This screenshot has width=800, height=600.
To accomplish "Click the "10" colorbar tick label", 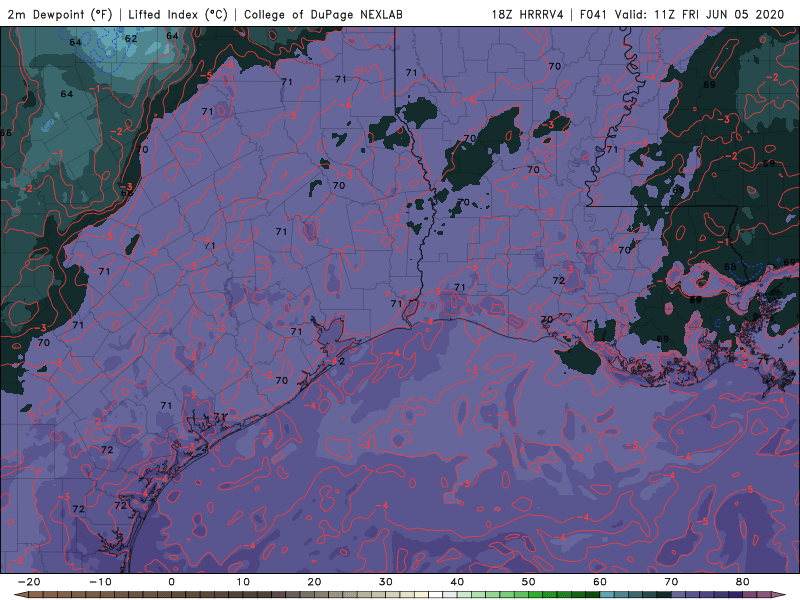I will pyautogui.click(x=243, y=582).
